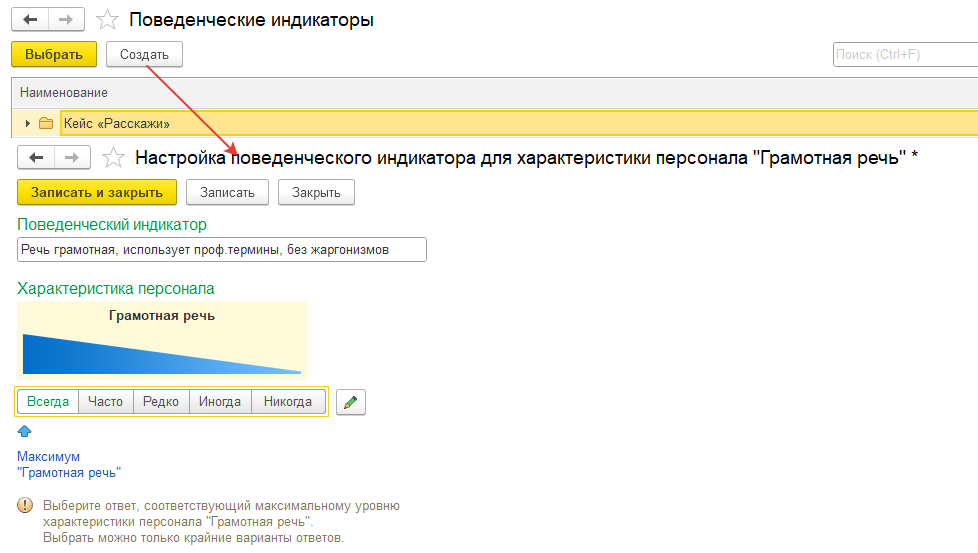This screenshot has width=978, height=553.
Task: Edit the Поведенческий индикатор text field
Action: 222,249
